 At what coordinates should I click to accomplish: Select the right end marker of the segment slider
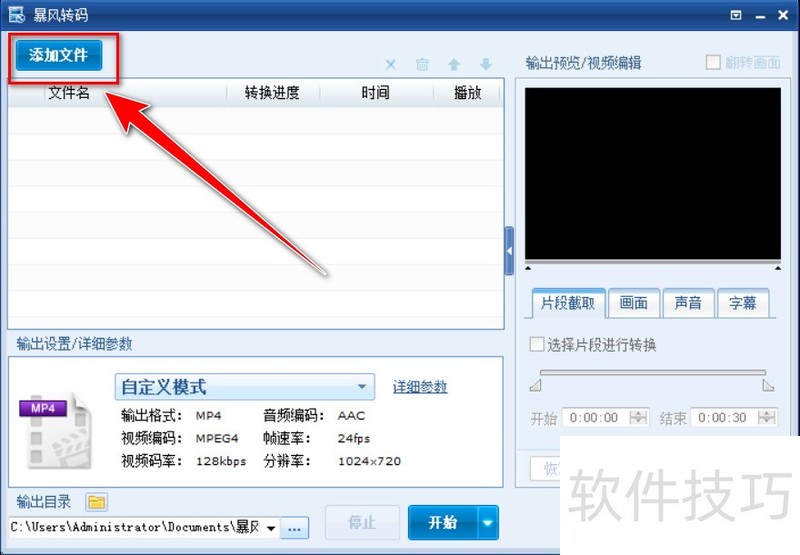click(768, 385)
